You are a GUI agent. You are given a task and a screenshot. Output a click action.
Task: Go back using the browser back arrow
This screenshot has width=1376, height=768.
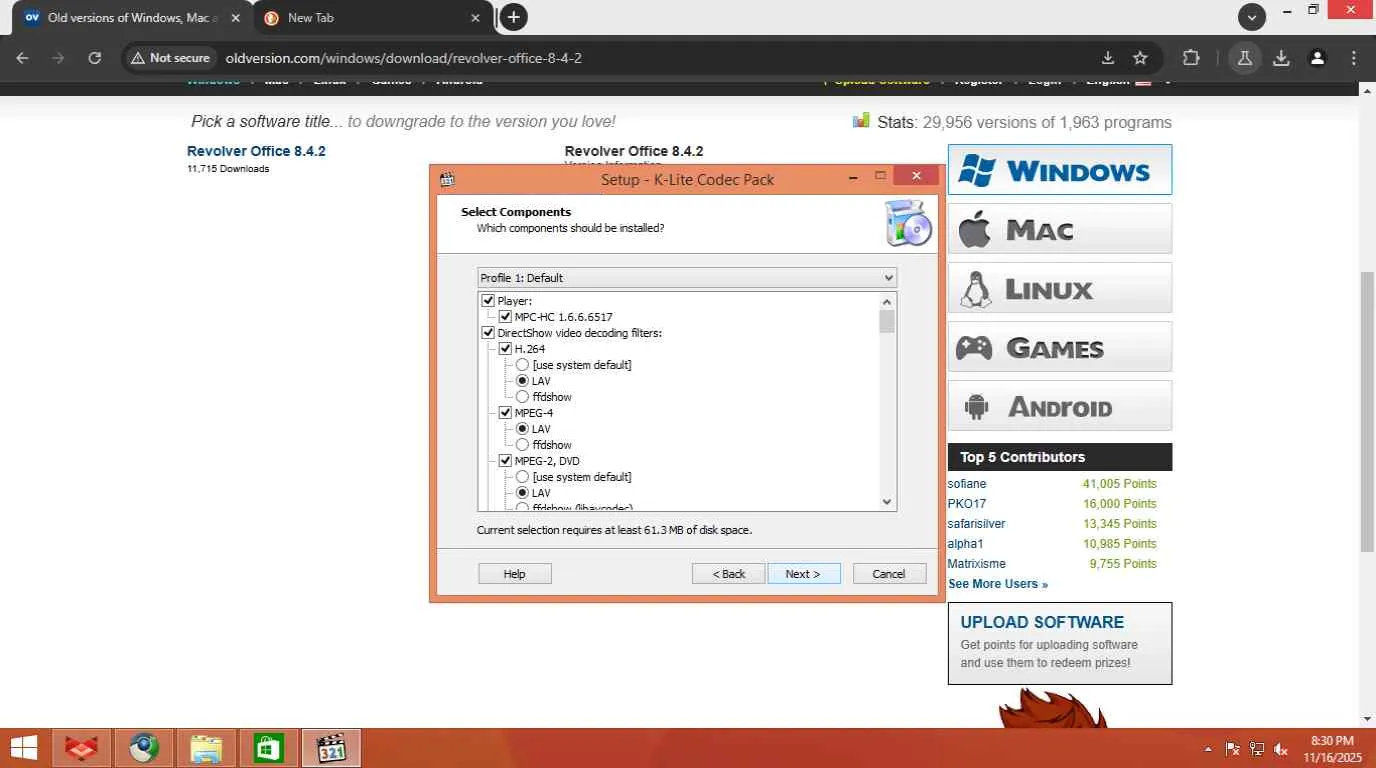click(22, 58)
